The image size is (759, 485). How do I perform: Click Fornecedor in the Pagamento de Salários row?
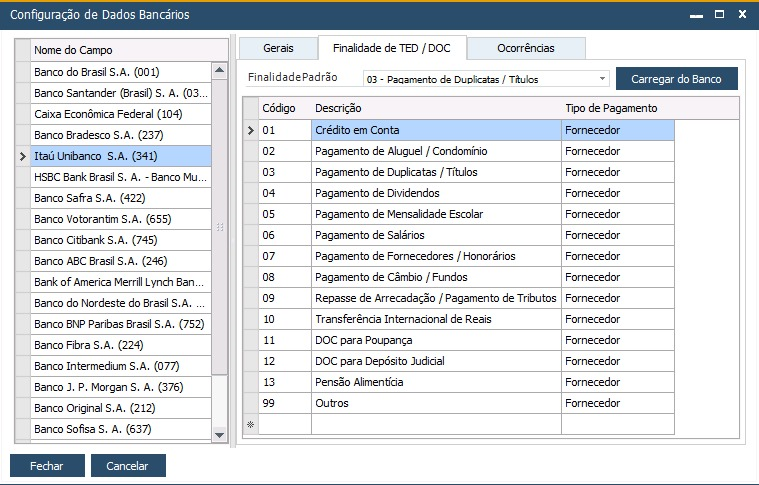(x=618, y=235)
